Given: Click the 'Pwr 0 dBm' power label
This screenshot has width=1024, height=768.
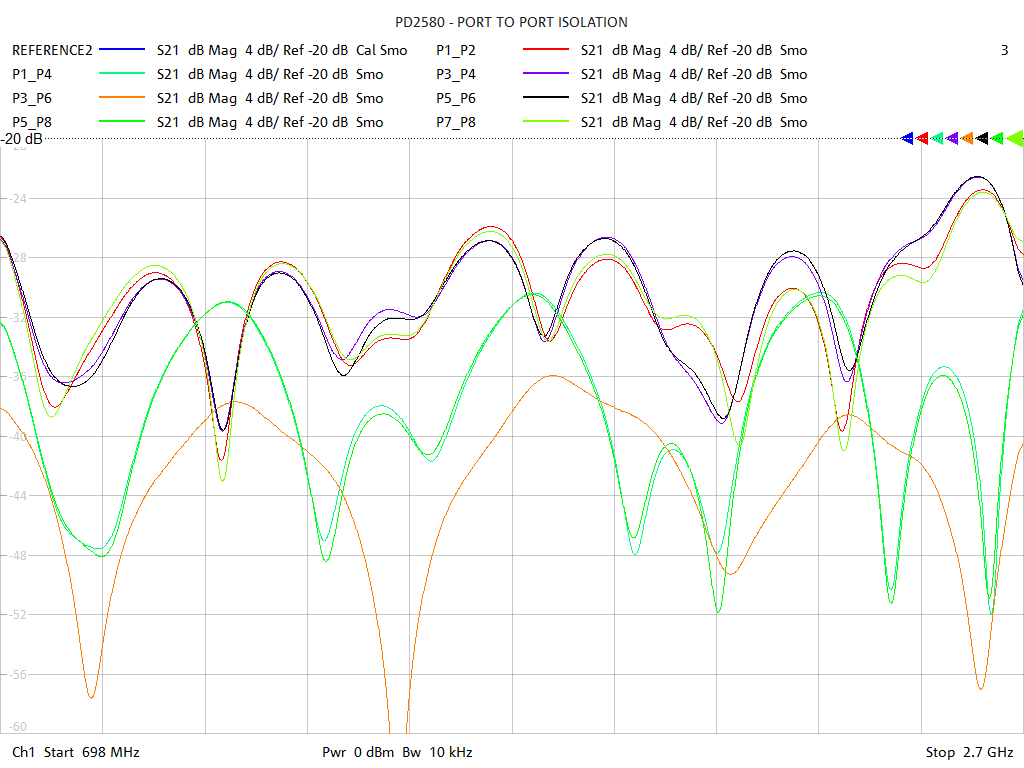Looking at the screenshot, I should tap(358, 752).
